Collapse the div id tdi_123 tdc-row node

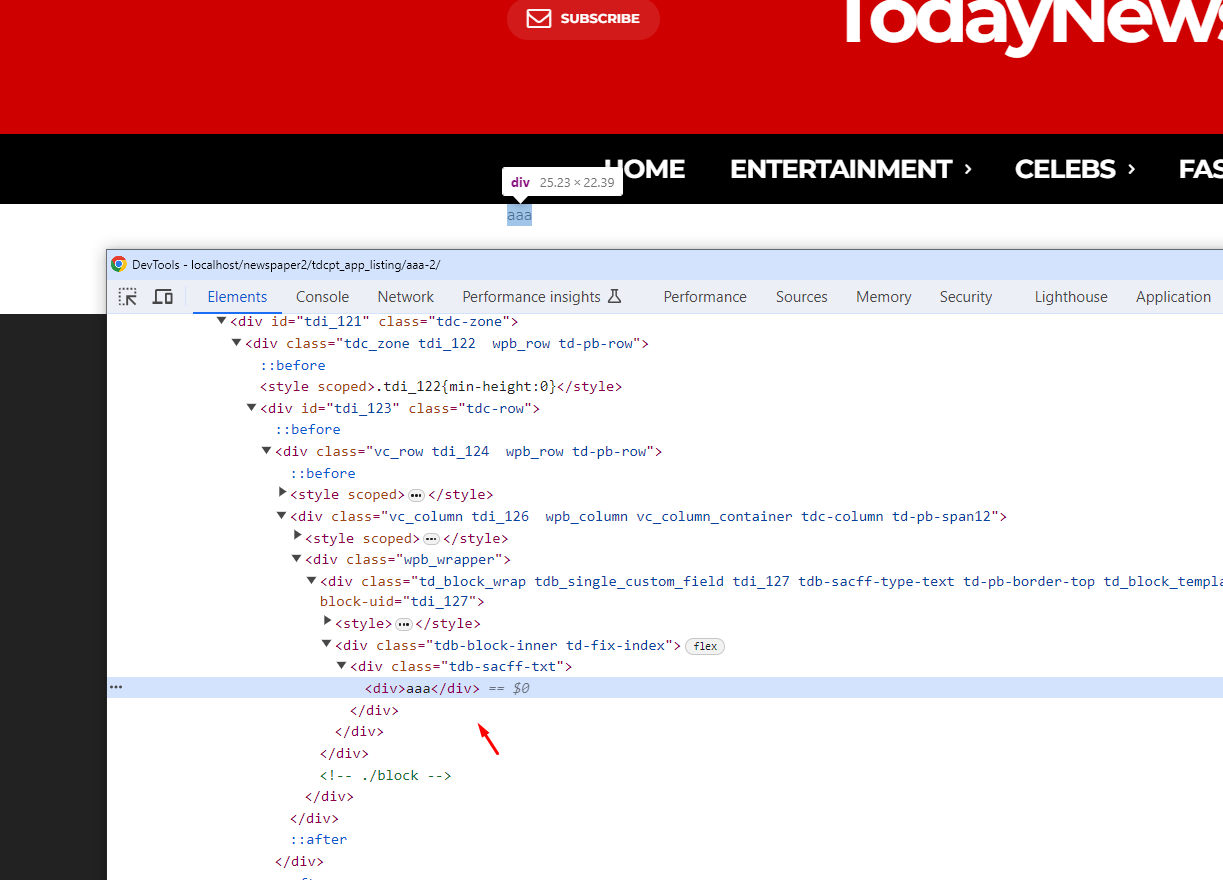coord(251,408)
